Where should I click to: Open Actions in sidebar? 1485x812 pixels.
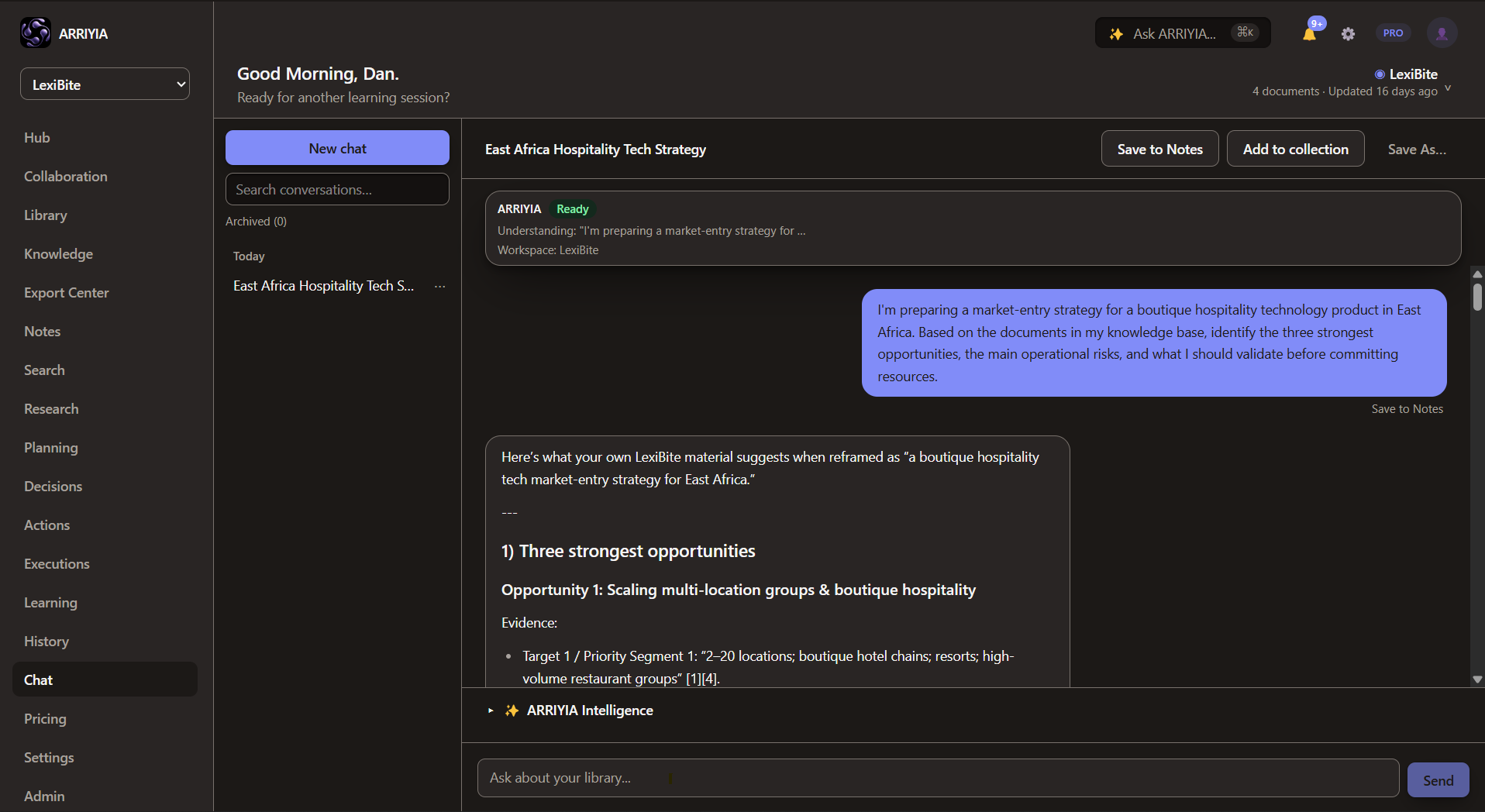click(x=47, y=525)
